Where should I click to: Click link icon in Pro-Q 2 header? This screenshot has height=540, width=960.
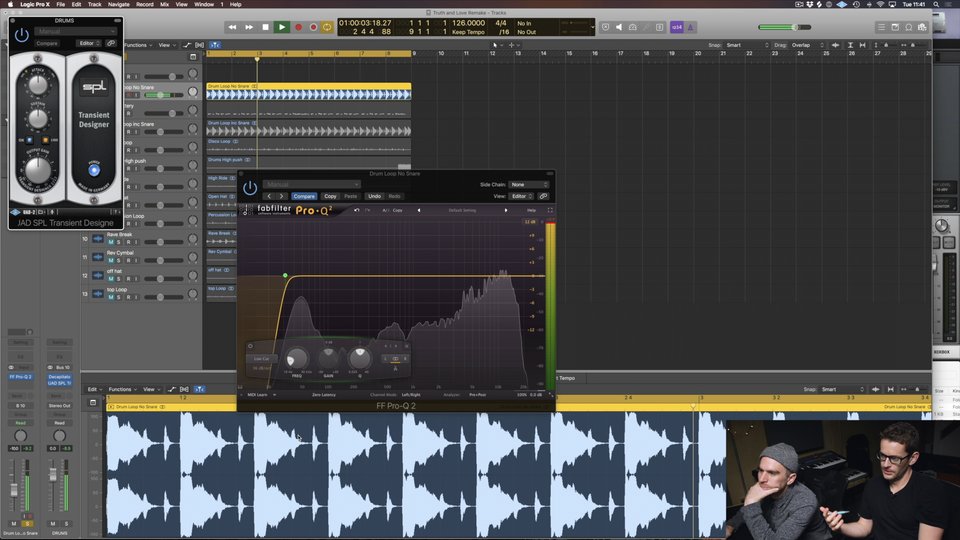(x=543, y=197)
